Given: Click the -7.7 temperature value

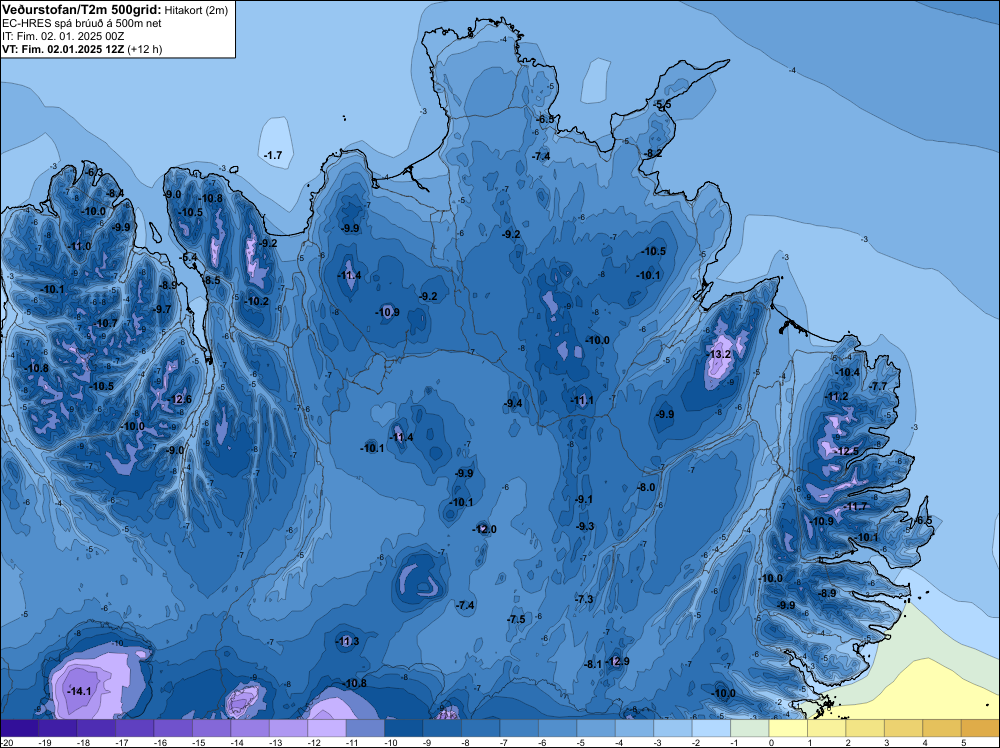Looking at the screenshot, I should 879,386.
